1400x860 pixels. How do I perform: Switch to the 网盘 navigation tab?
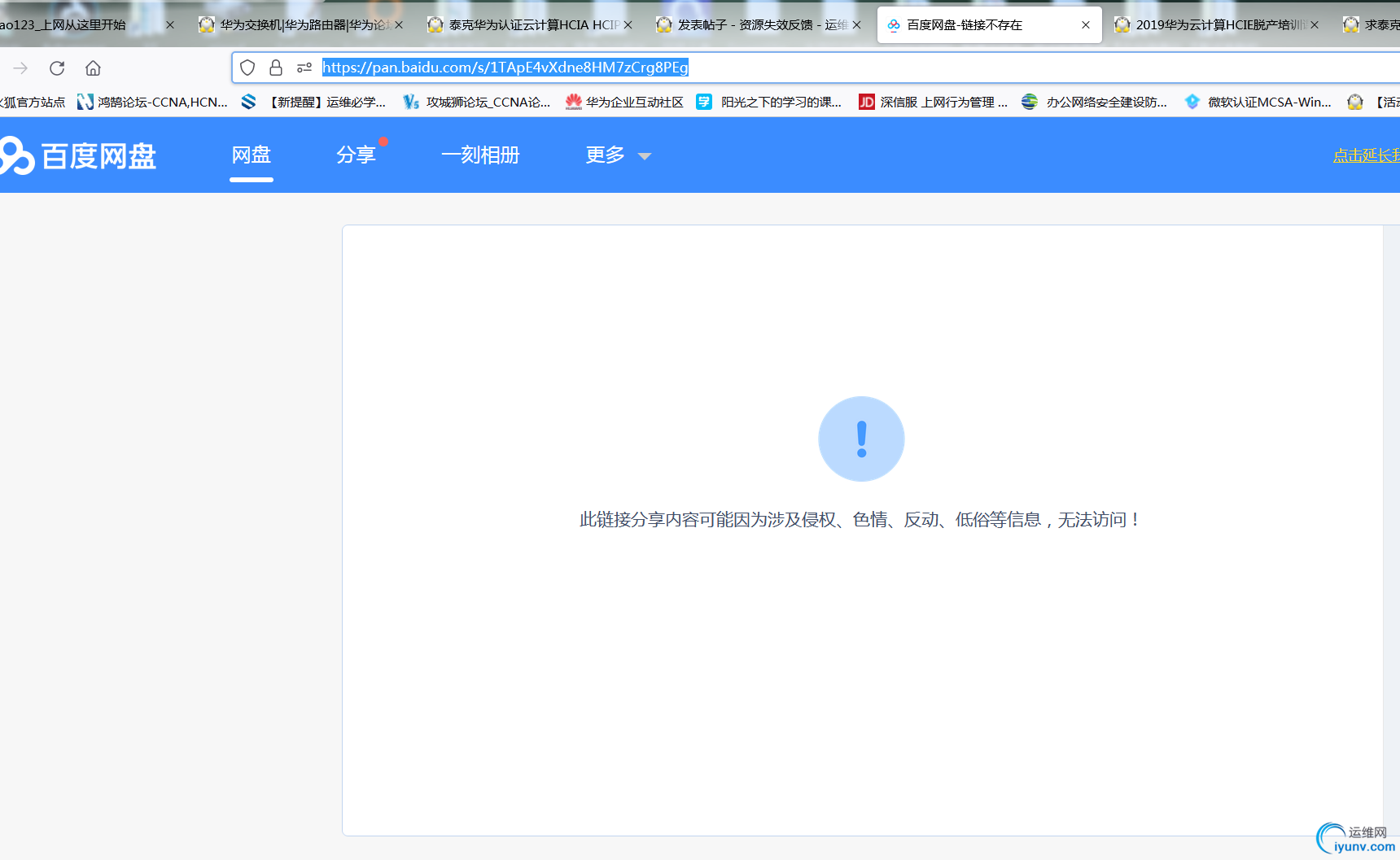click(x=251, y=155)
